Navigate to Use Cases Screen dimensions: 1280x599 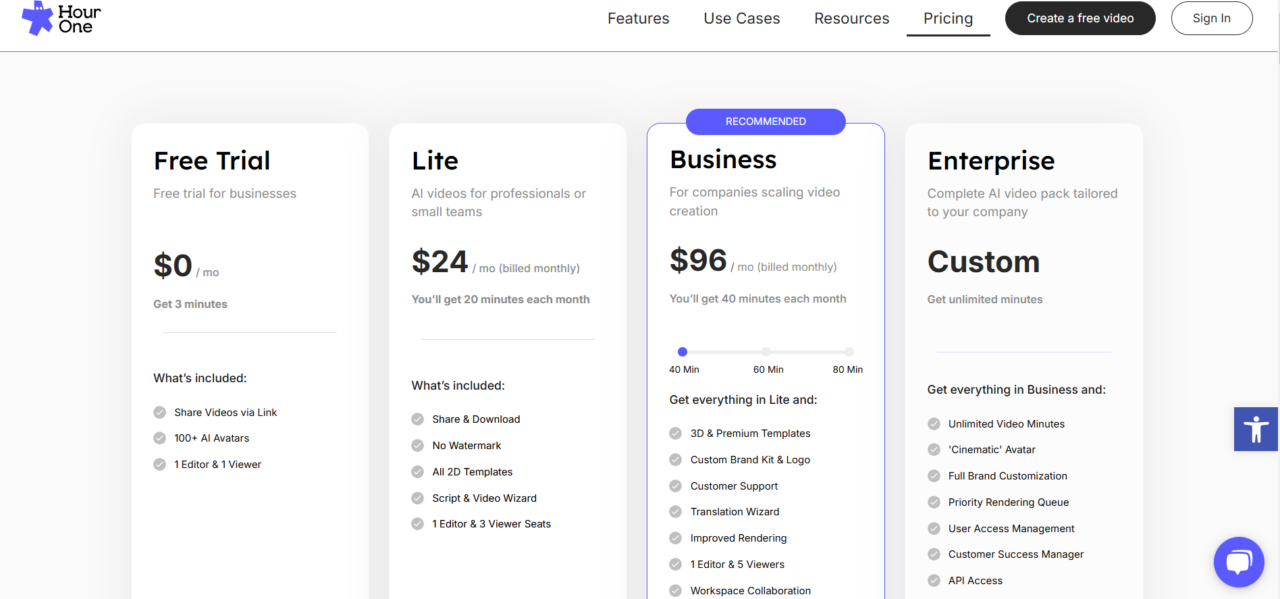741,18
